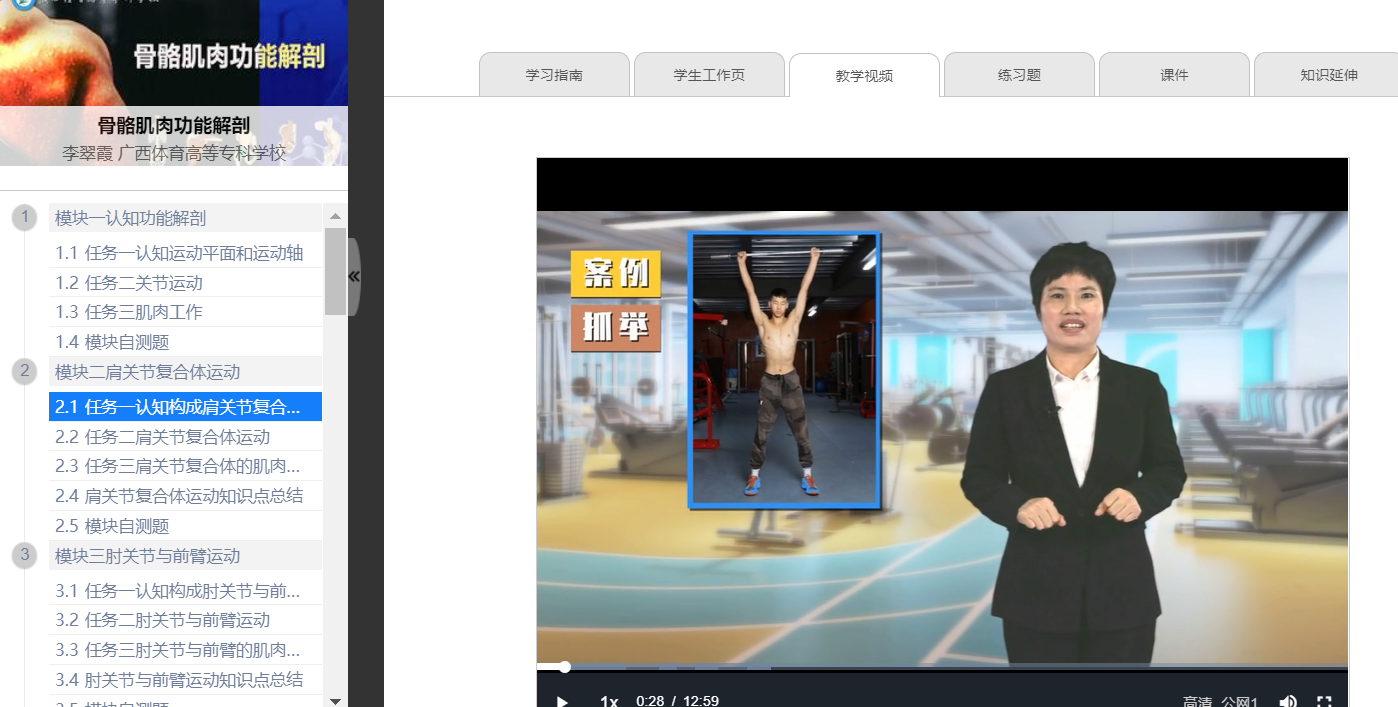The height and width of the screenshot is (707, 1398).
Task: Switch to 练习题 tab
Action: (1019, 75)
